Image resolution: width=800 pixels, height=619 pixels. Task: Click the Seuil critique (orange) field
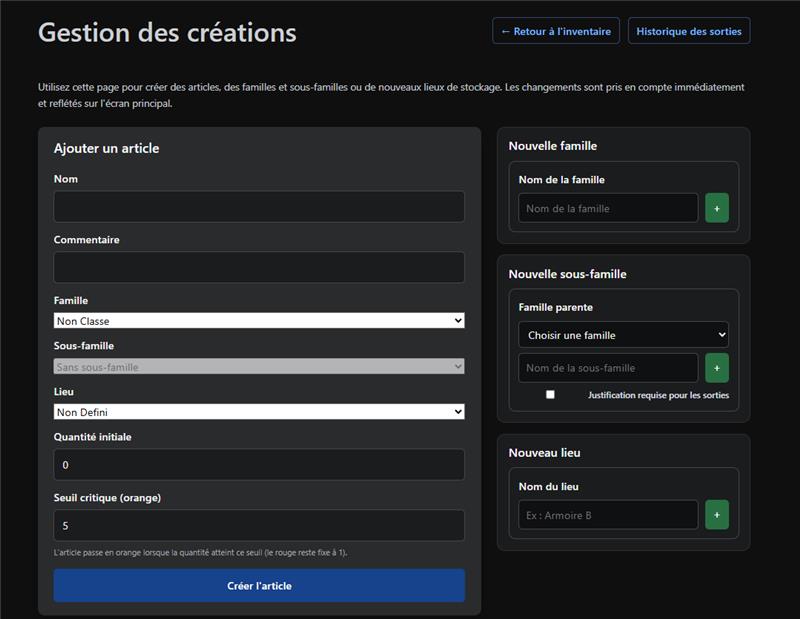[x=259, y=525]
